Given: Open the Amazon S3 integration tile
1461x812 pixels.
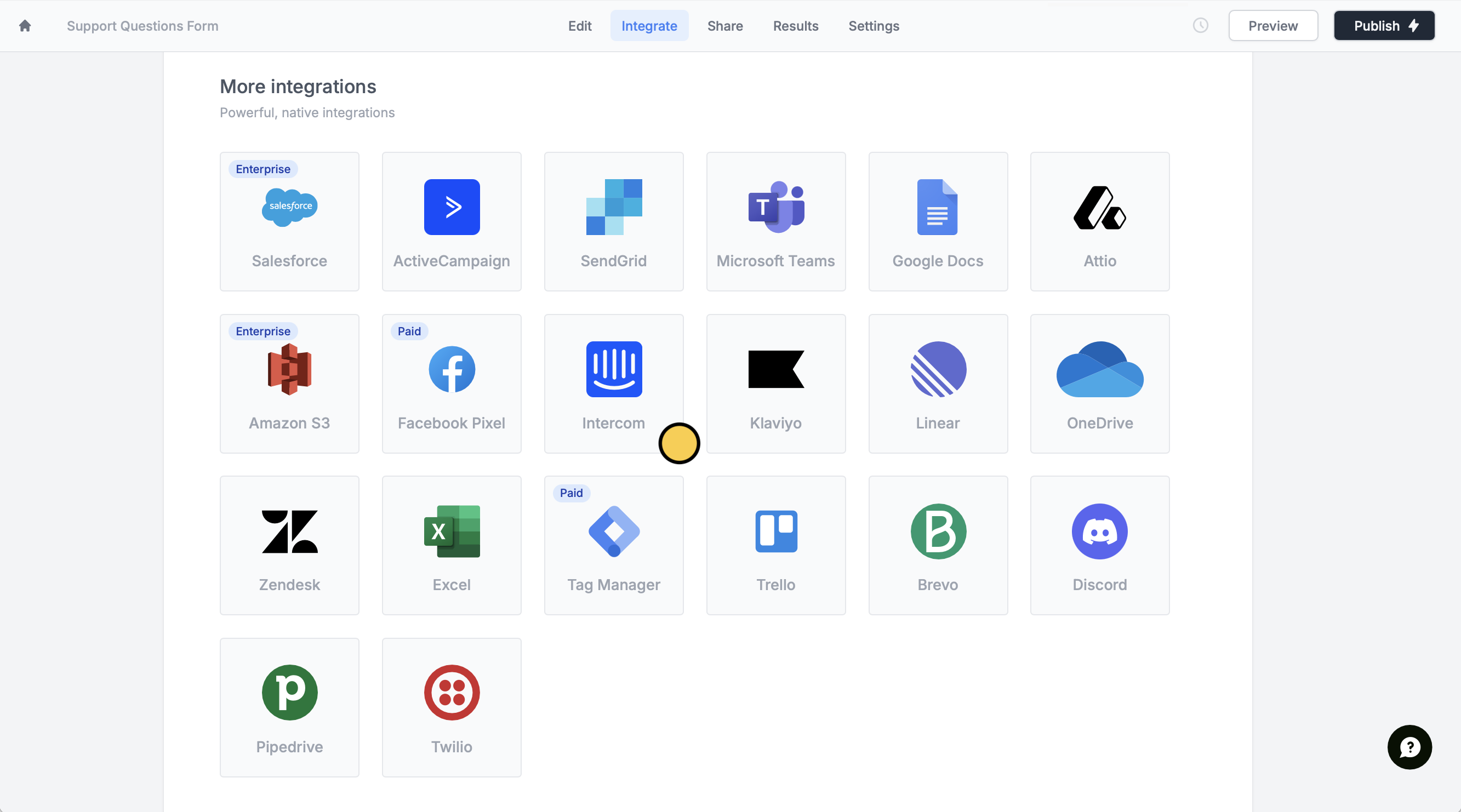Looking at the screenshot, I should [x=289, y=384].
